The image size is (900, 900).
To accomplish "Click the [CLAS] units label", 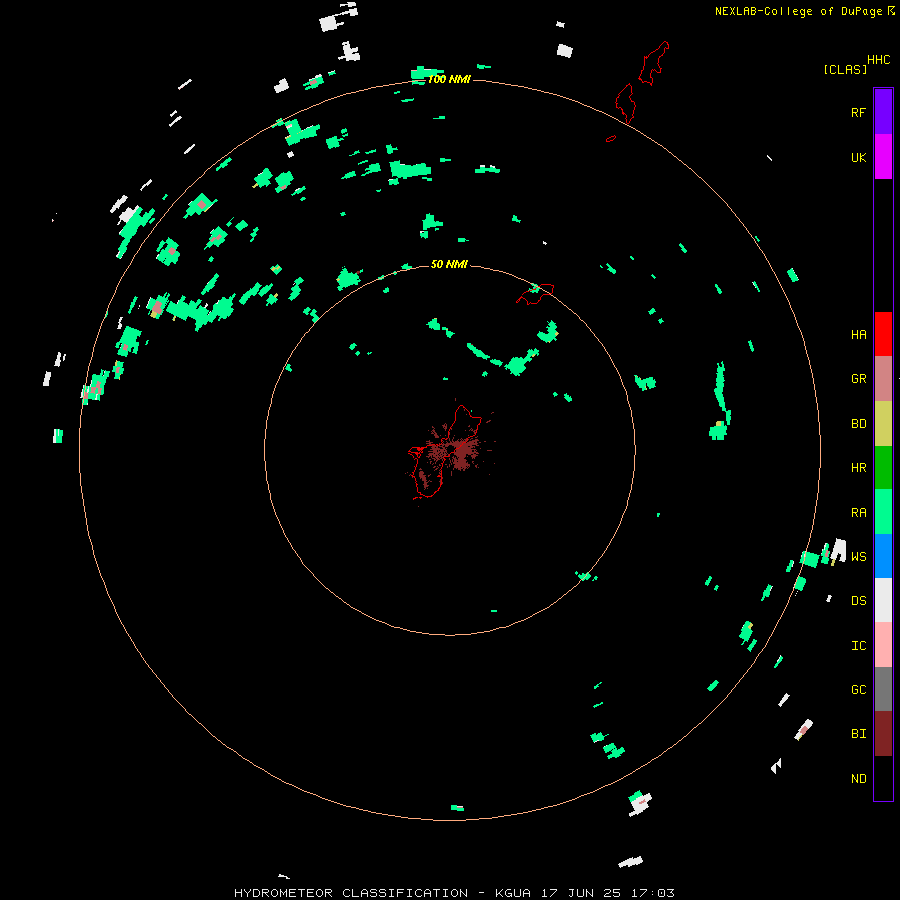I will pos(844,69).
